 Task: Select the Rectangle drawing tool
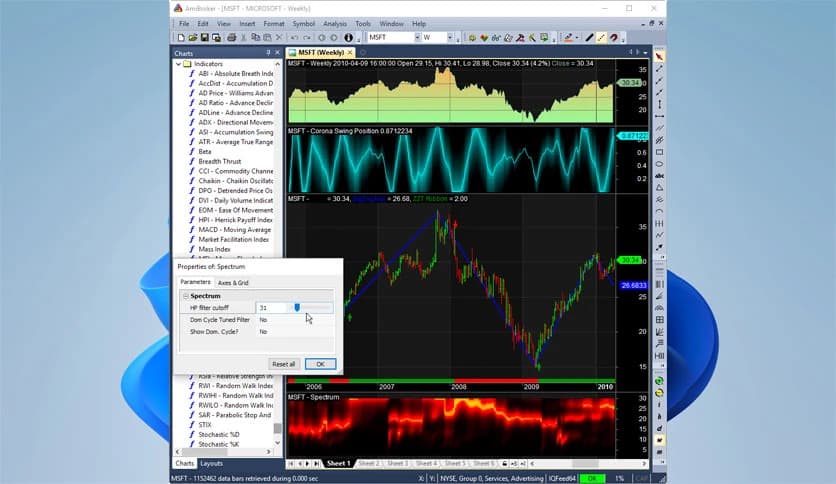click(660, 152)
